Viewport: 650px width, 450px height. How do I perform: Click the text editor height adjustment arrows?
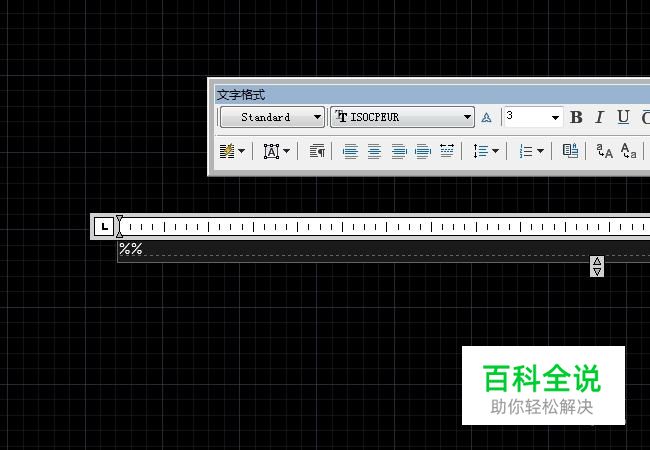pos(597,266)
